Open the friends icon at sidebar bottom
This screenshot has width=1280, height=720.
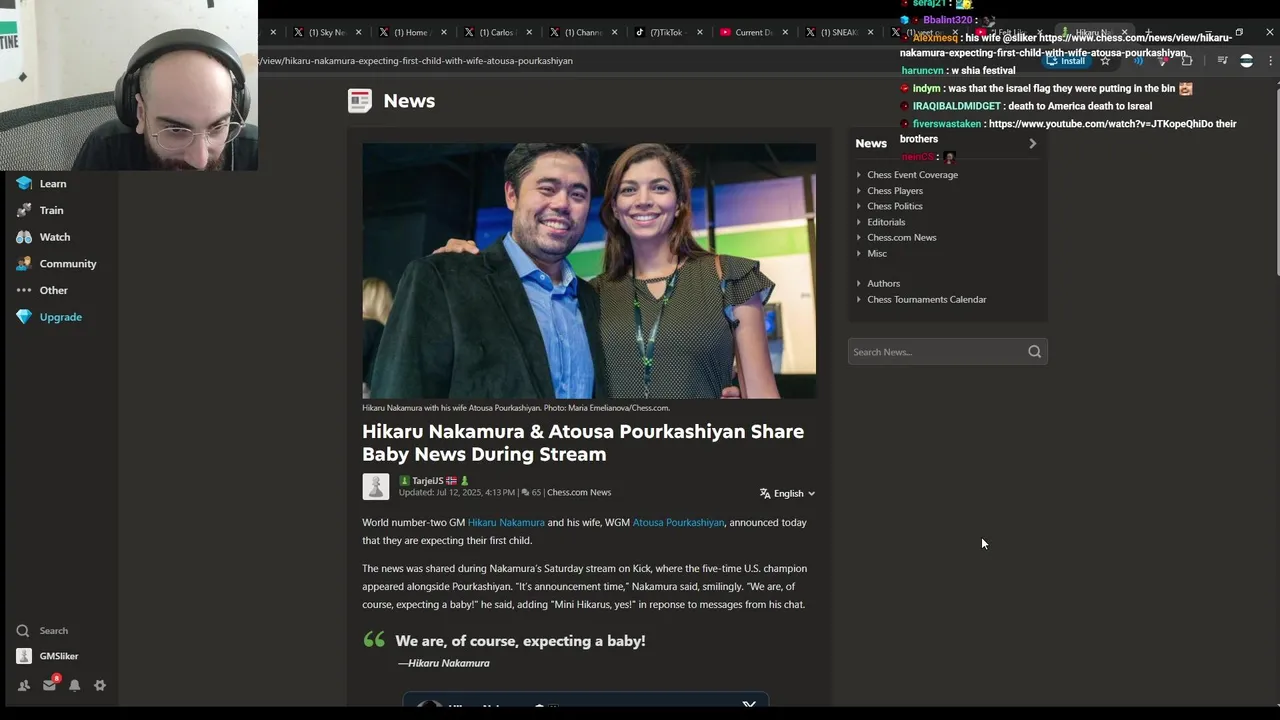pos(23,686)
